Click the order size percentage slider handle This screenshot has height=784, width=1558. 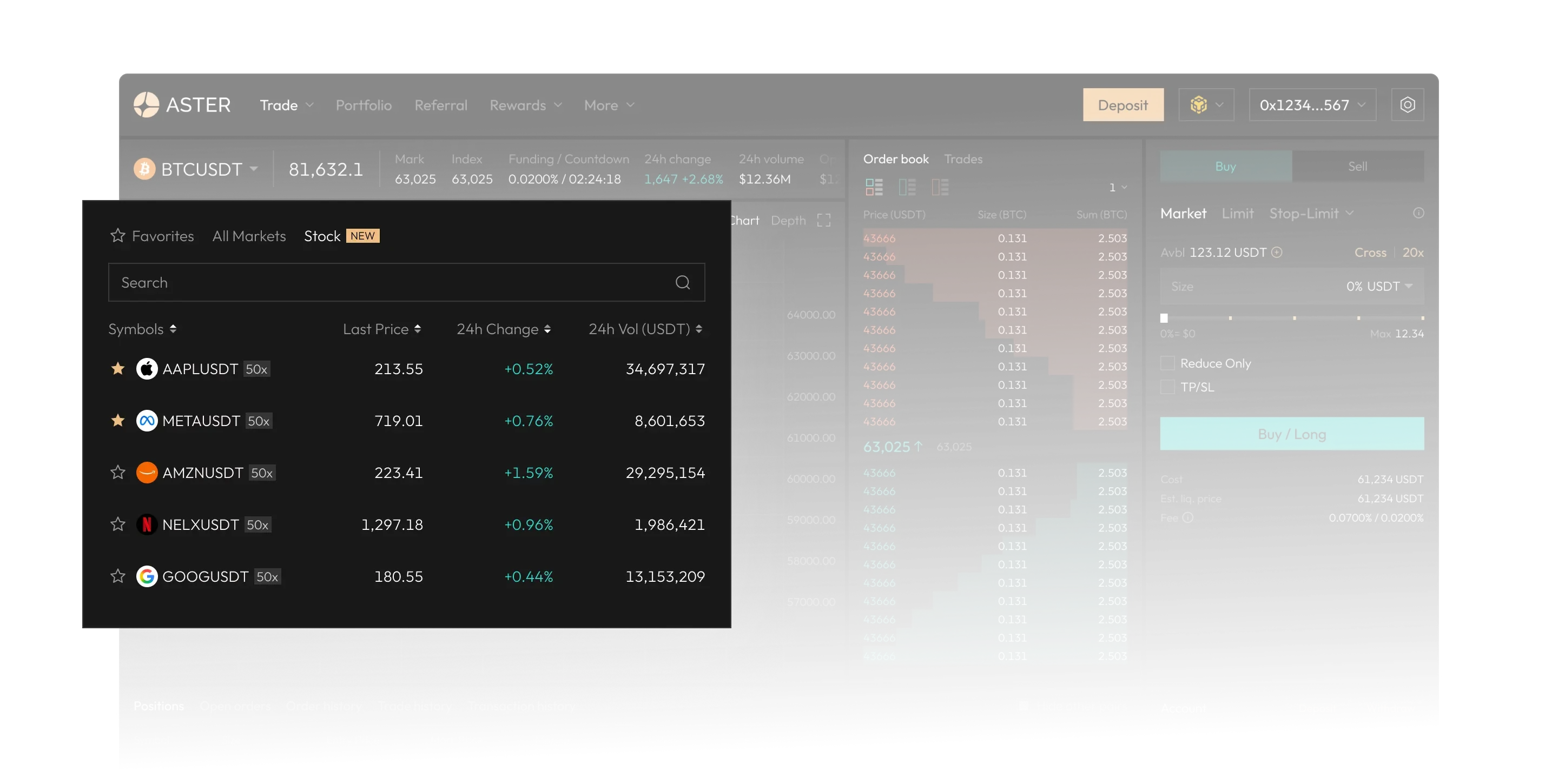pyautogui.click(x=1164, y=318)
